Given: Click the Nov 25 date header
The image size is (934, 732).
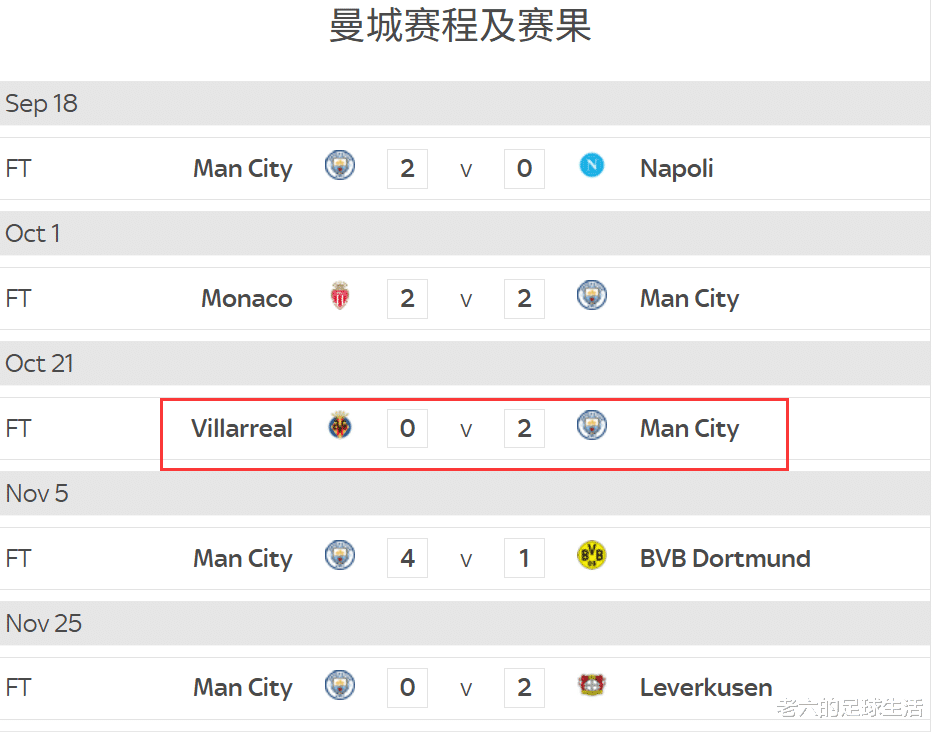Looking at the screenshot, I should coord(44,624).
